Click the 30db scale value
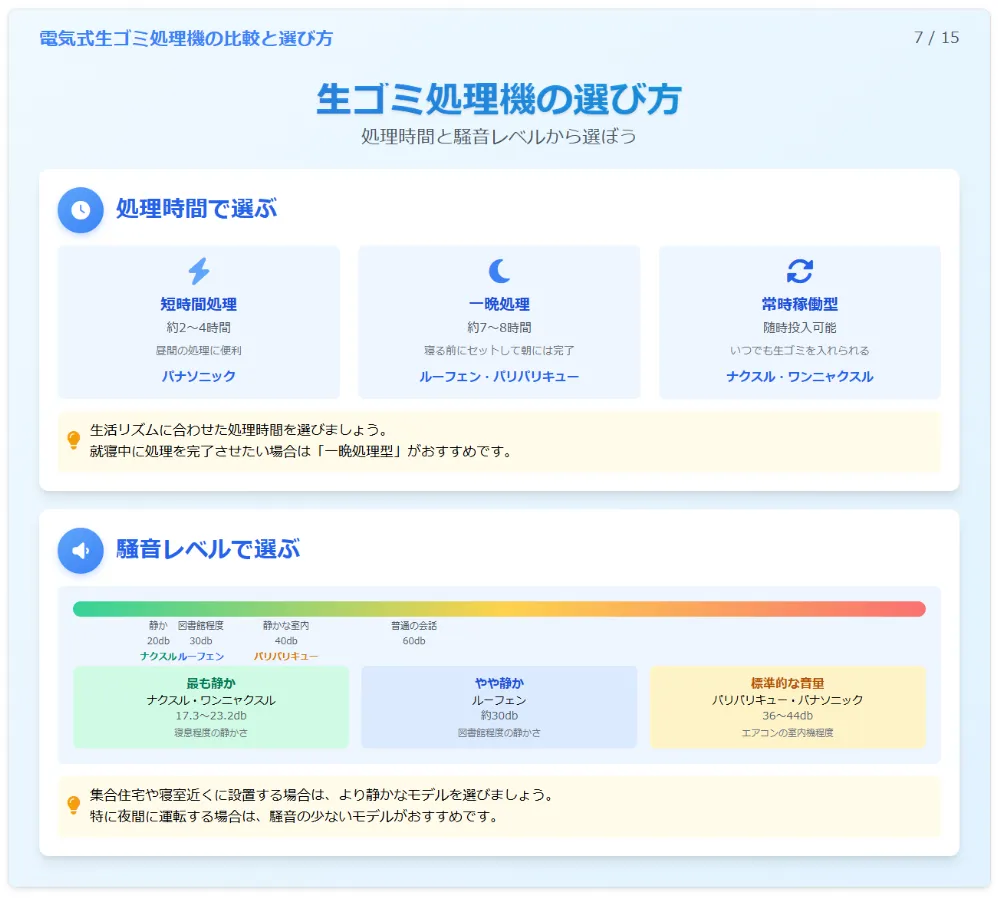Image resolution: width=1000 pixels, height=898 pixels. (x=201, y=641)
